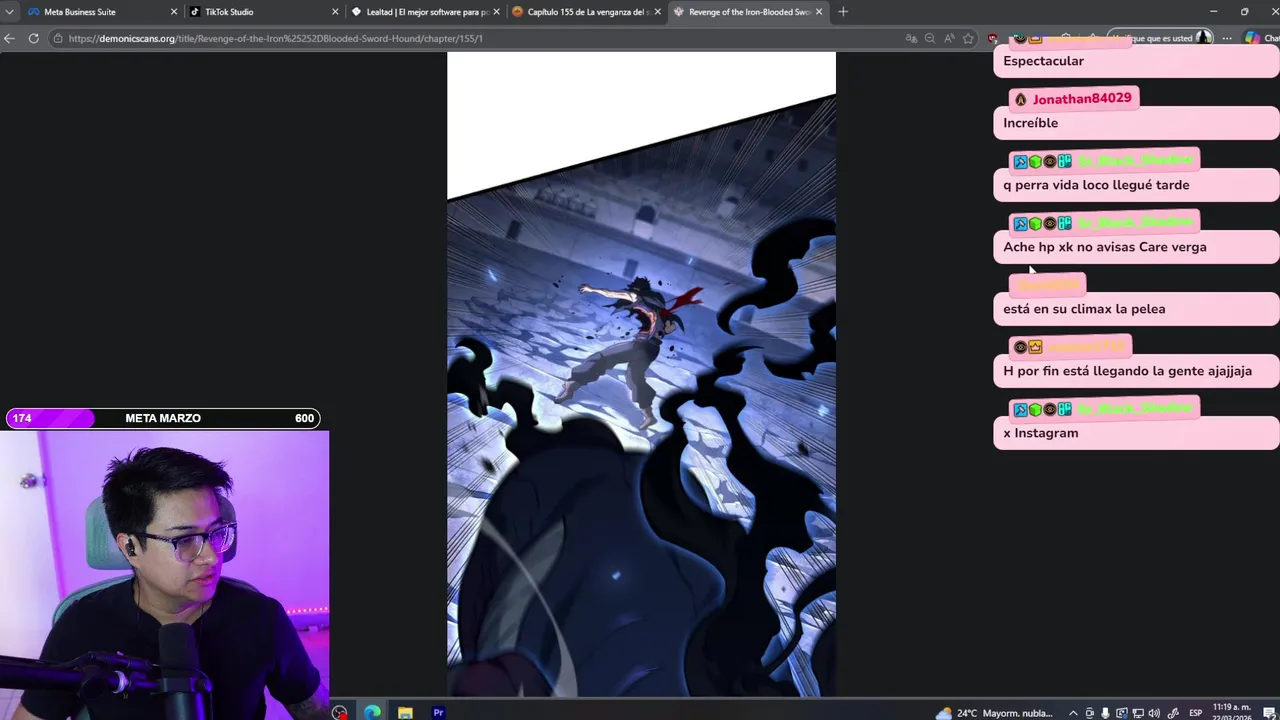
Task: Click the Jonathan84029 username in chat
Action: click(1082, 98)
